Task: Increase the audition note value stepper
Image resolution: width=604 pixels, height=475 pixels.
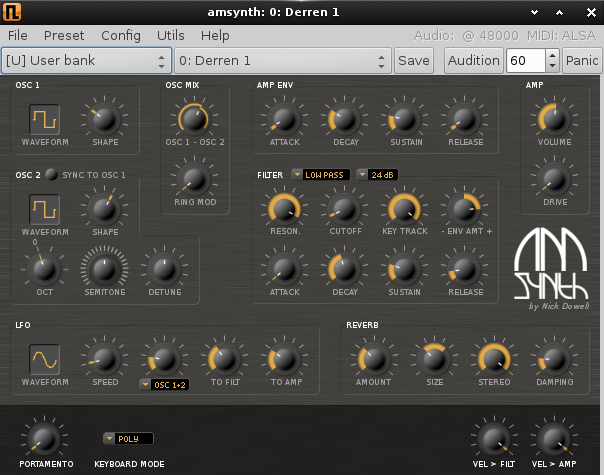Action: click(x=552, y=55)
